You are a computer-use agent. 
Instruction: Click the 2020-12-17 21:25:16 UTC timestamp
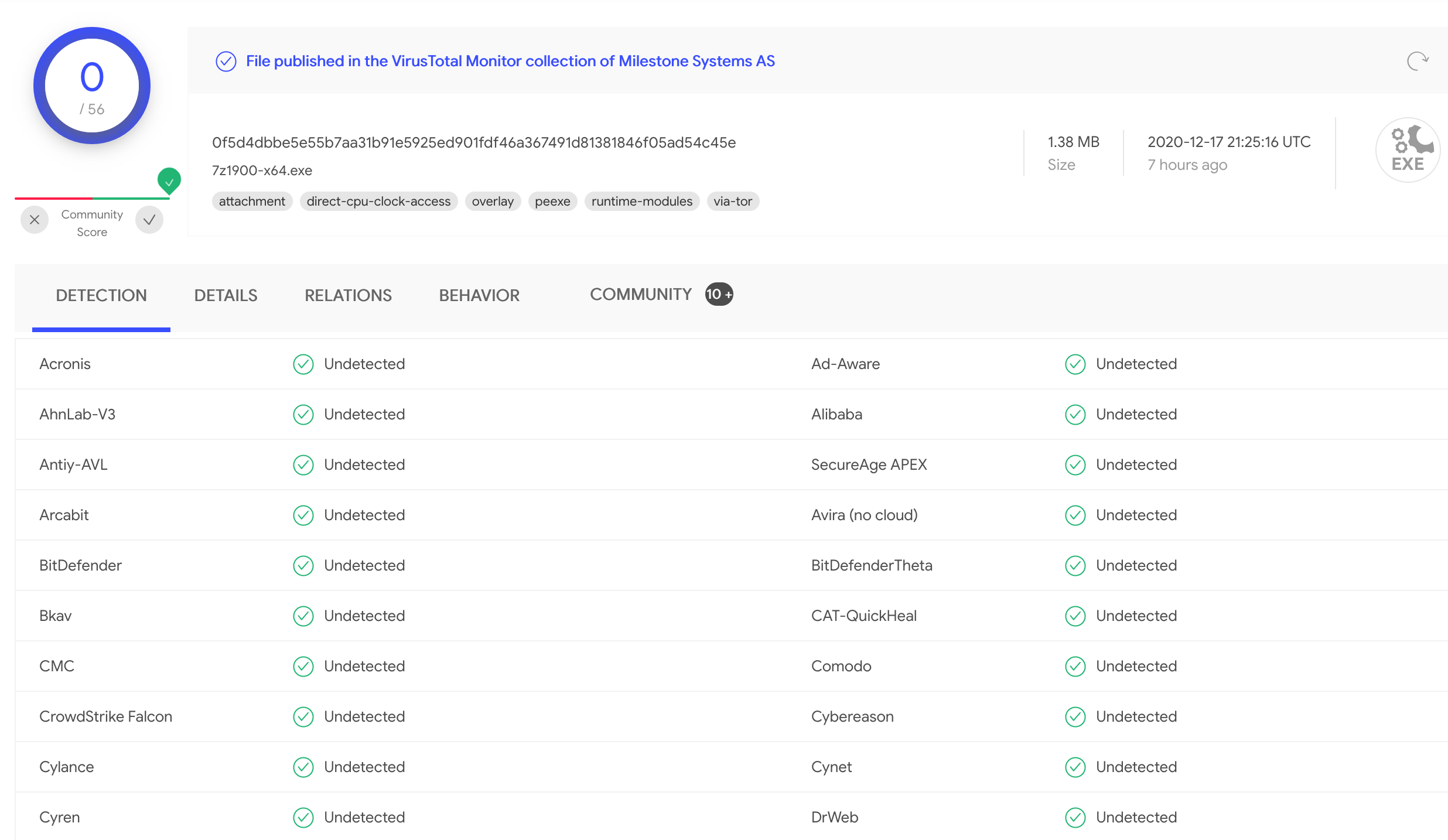click(x=1229, y=142)
